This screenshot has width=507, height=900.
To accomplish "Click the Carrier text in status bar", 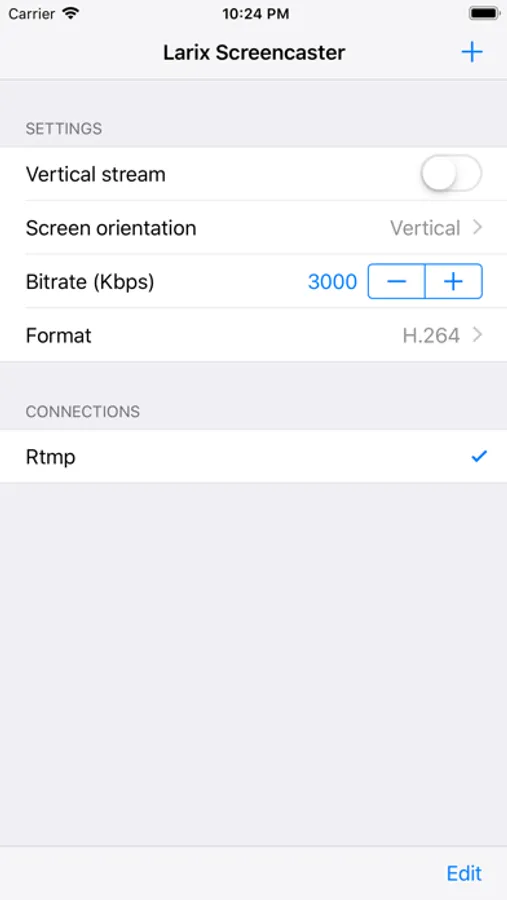I will pyautogui.click(x=32, y=14).
